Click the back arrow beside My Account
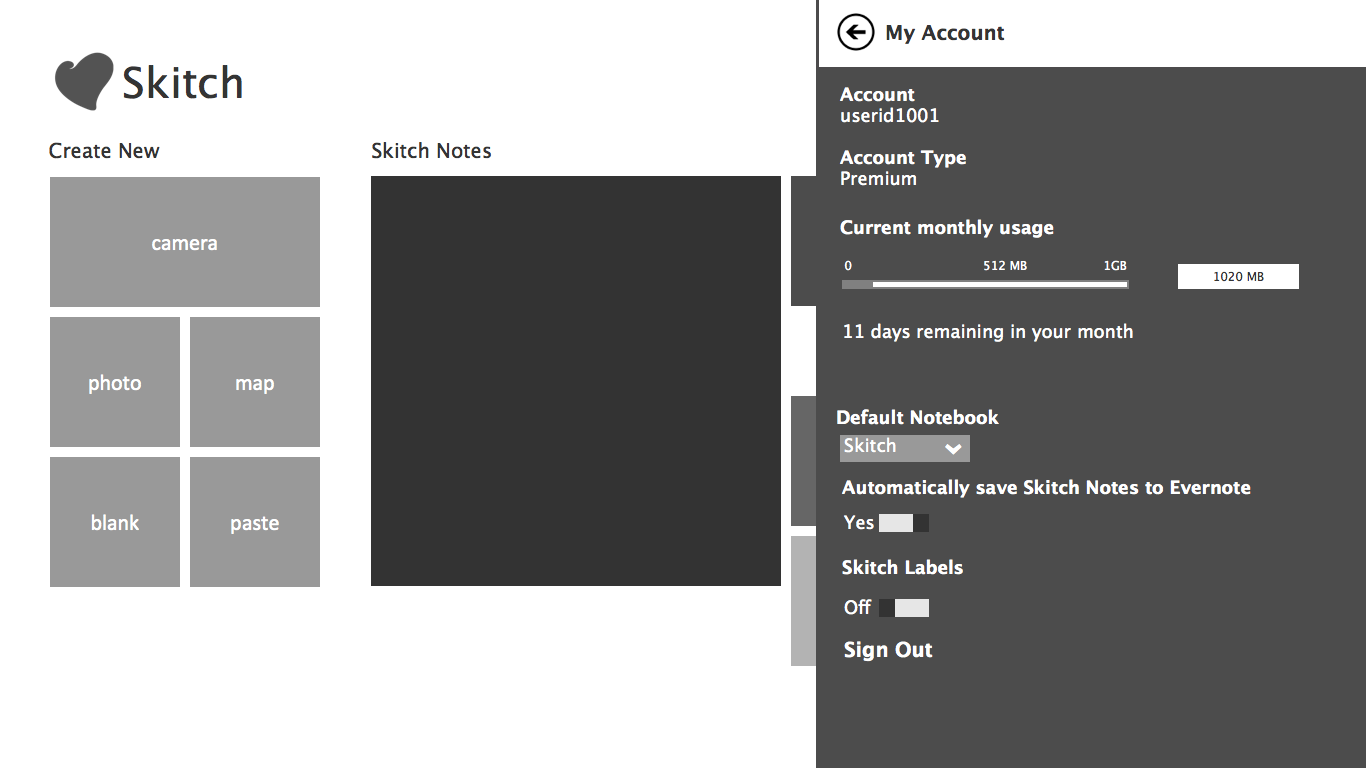The image size is (1366, 768). 856,33
